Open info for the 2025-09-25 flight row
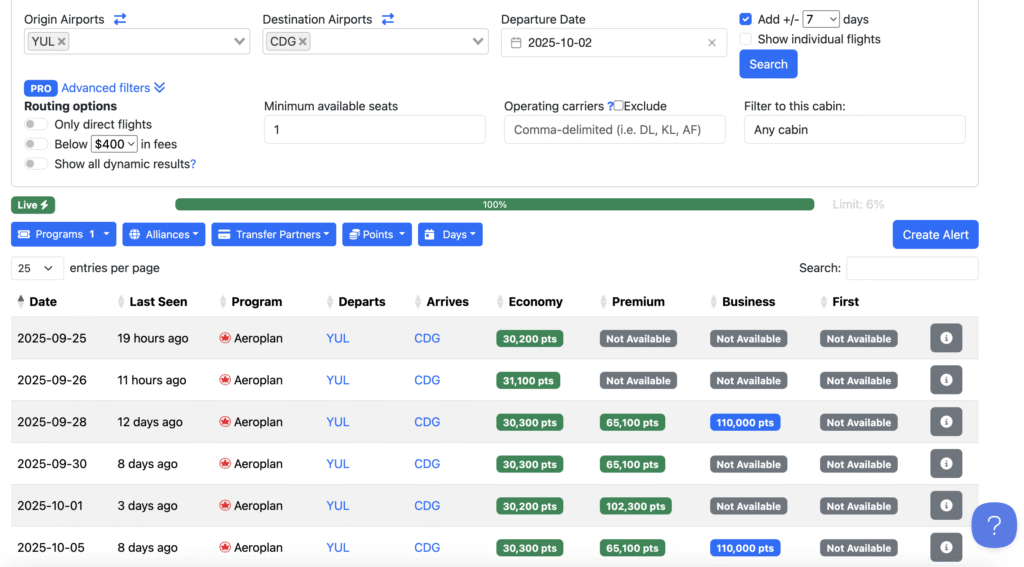This screenshot has width=1024, height=567. pos(946,338)
